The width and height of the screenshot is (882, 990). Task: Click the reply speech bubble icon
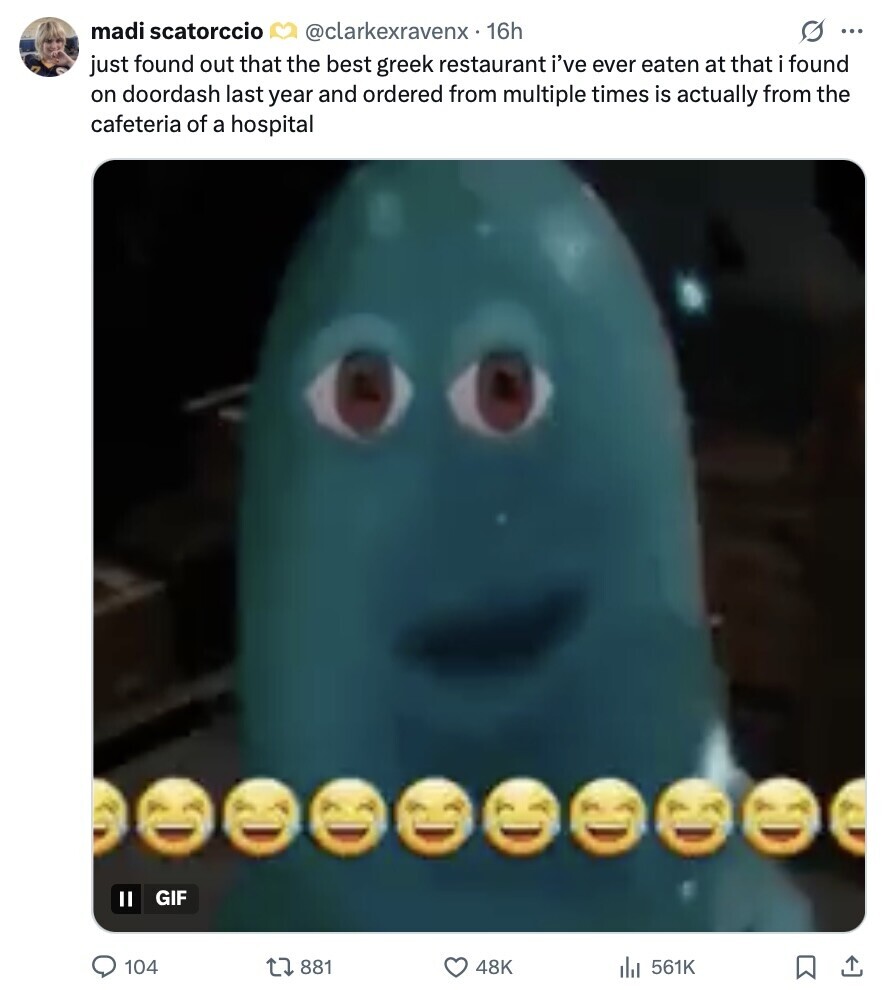[104, 967]
